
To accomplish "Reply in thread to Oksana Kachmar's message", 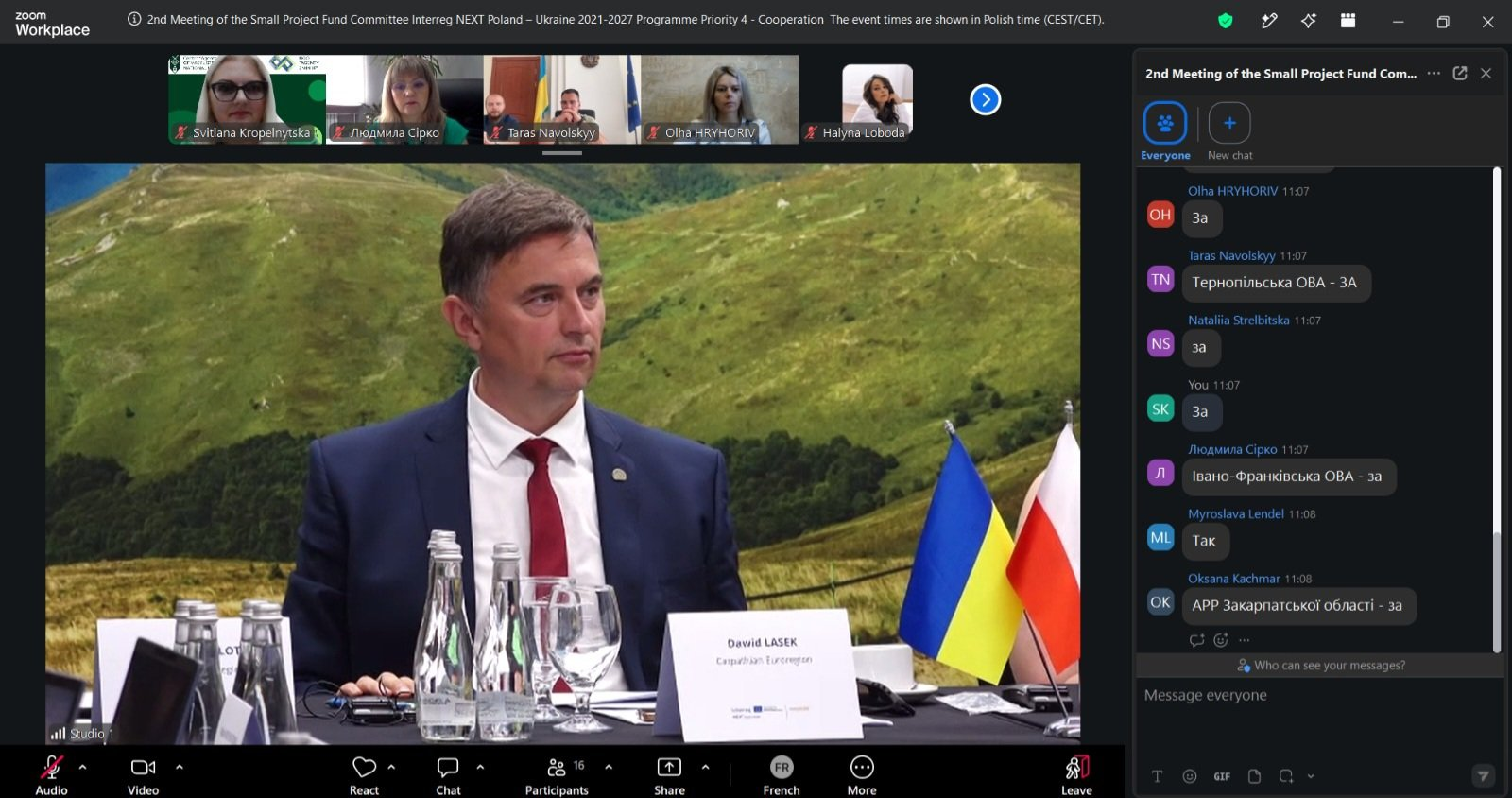I will (1197, 640).
